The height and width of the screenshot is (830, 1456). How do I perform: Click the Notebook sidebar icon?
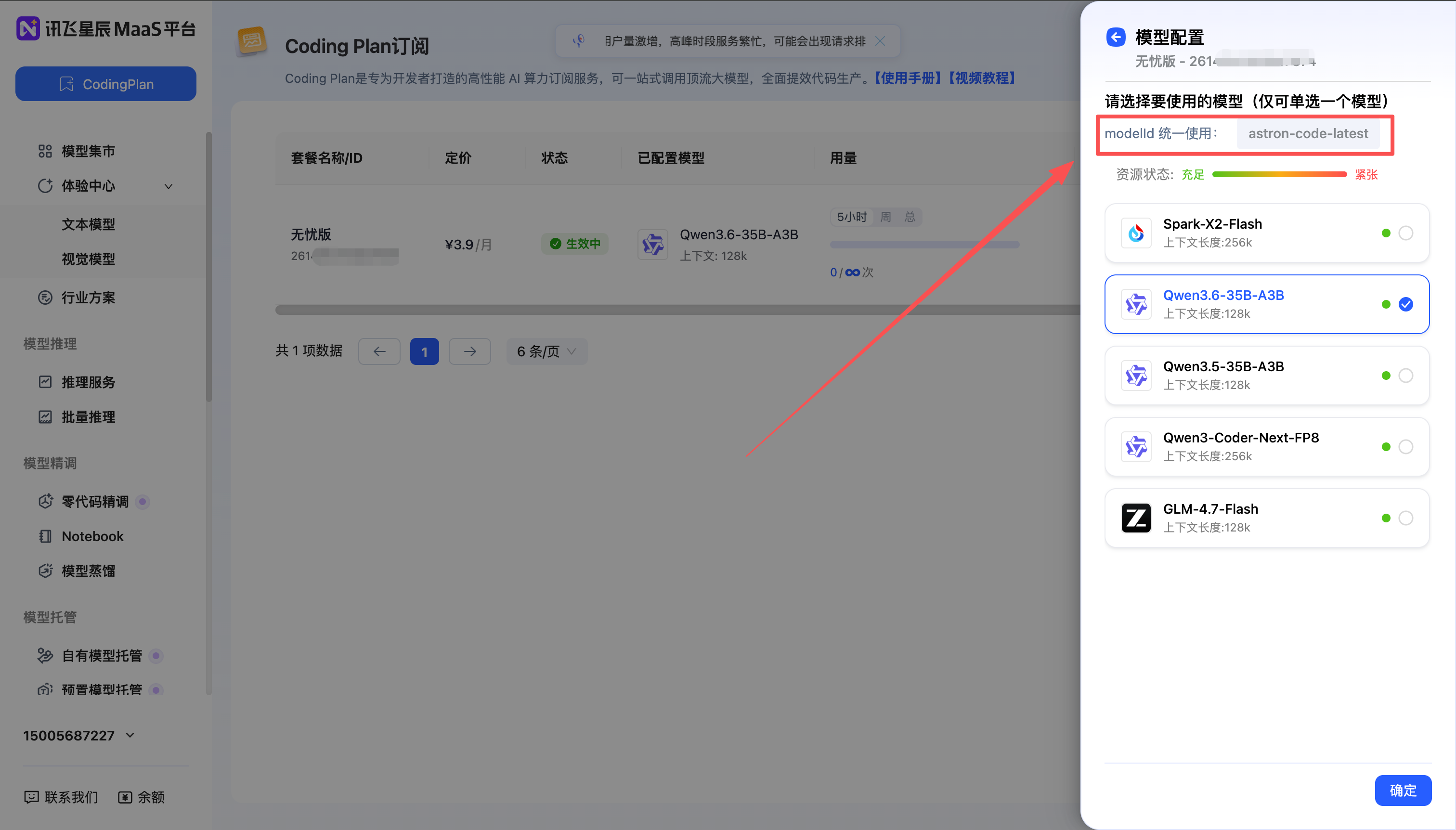pyautogui.click(x=45, y=536)
